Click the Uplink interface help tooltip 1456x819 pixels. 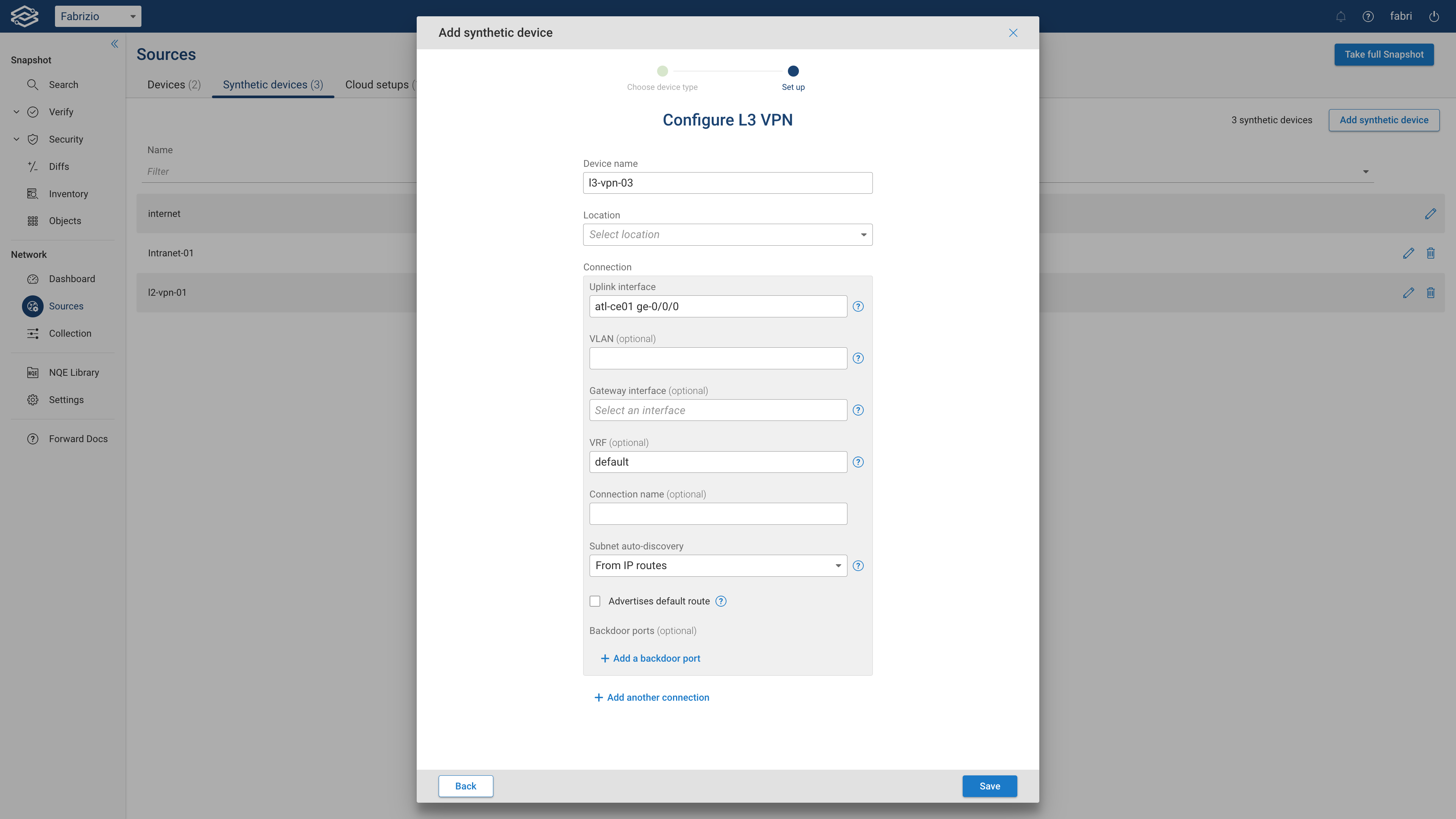point(858,306)
